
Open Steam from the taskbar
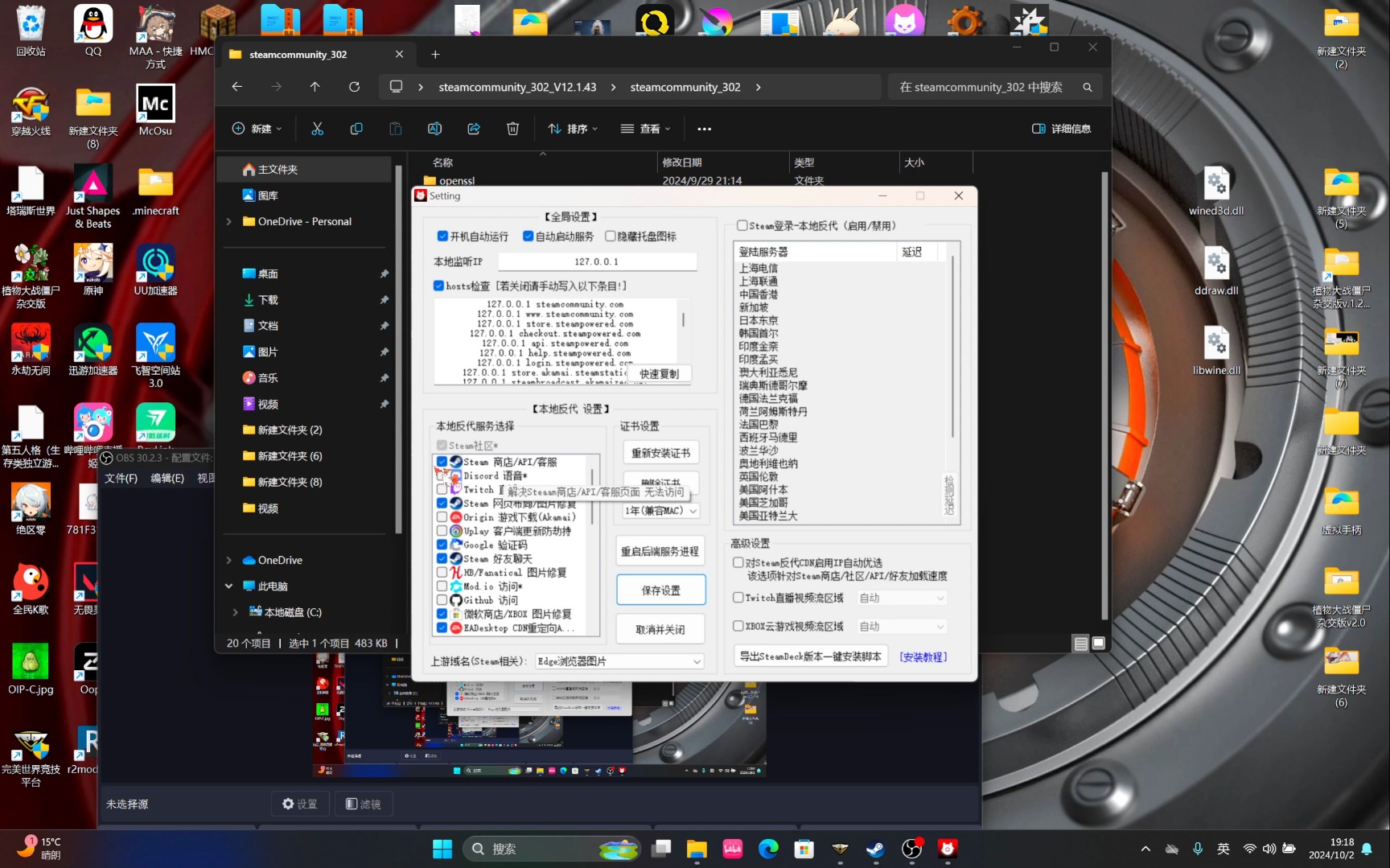pos(875,849)
